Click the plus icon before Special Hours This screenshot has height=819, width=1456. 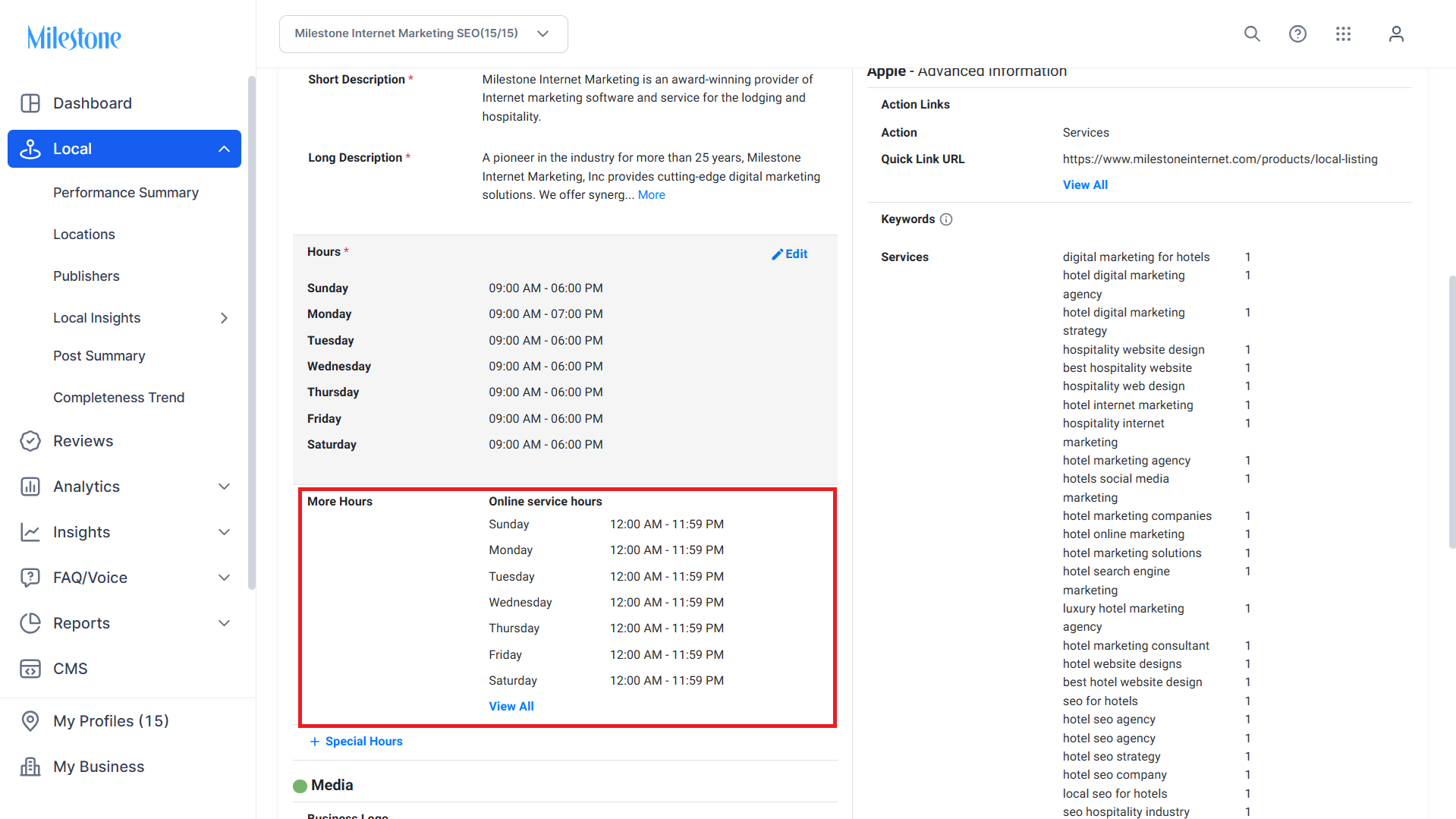coord(315,742)
